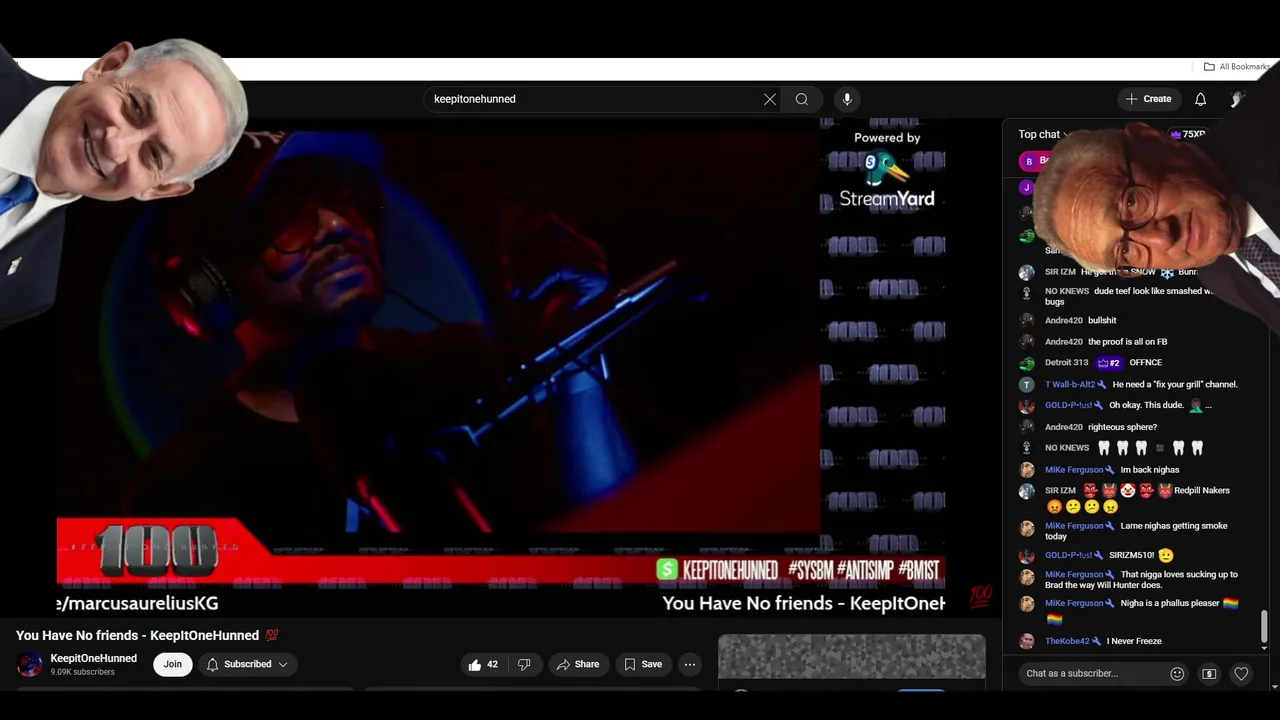Share the video
1280x720 pixels.
(x=578, y=664)
